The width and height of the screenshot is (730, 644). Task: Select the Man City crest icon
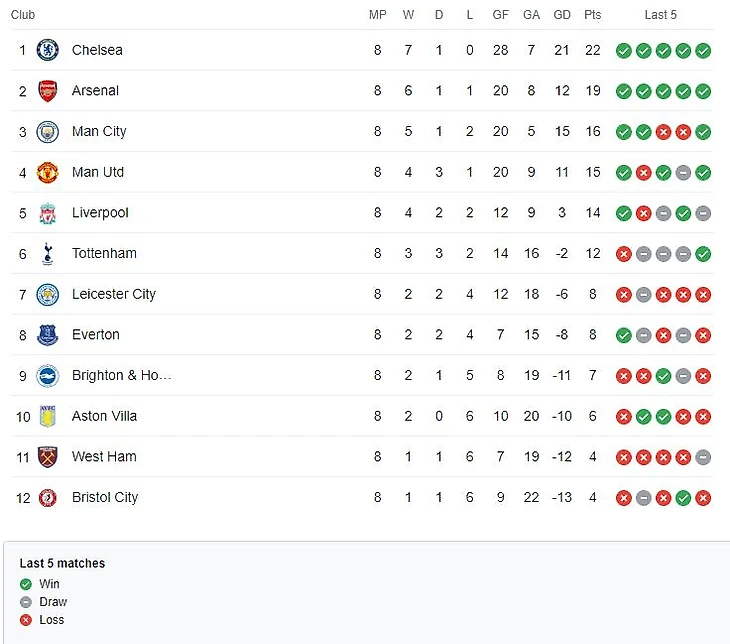[47, 132]
